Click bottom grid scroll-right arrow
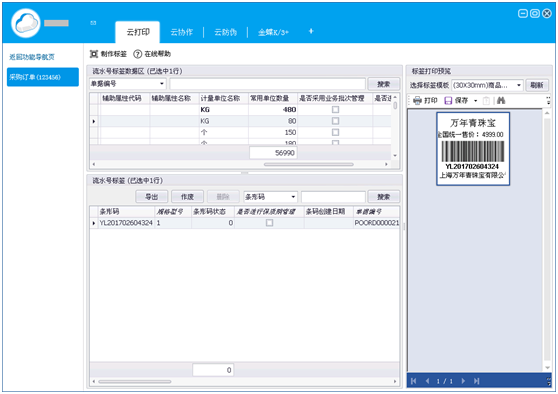Image resolution: width=558 pixels, height=394 pixels. click(x=395, y=382)
